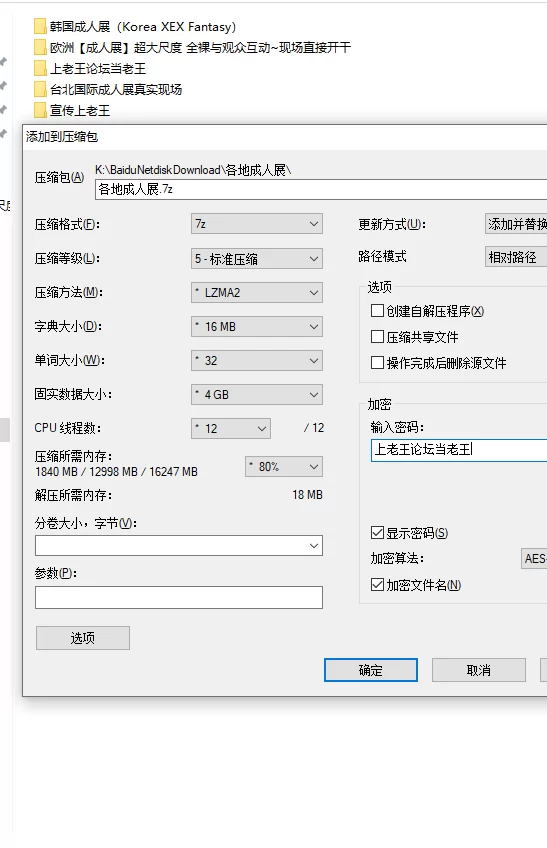Click the 宣传上老王 folder icon
Viewport: 547px width, 848px height.
click(x=40, y=110)
